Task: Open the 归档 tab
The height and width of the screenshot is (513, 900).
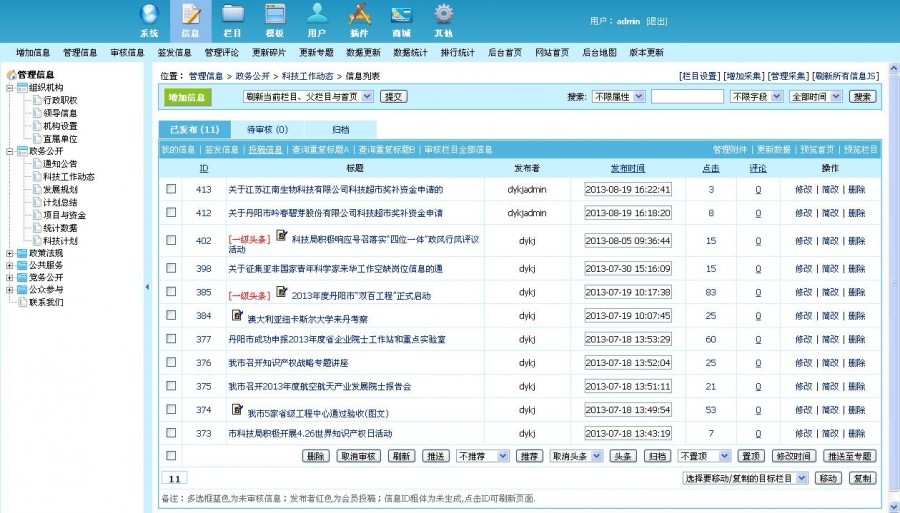Action: click(x=340, y=130)
